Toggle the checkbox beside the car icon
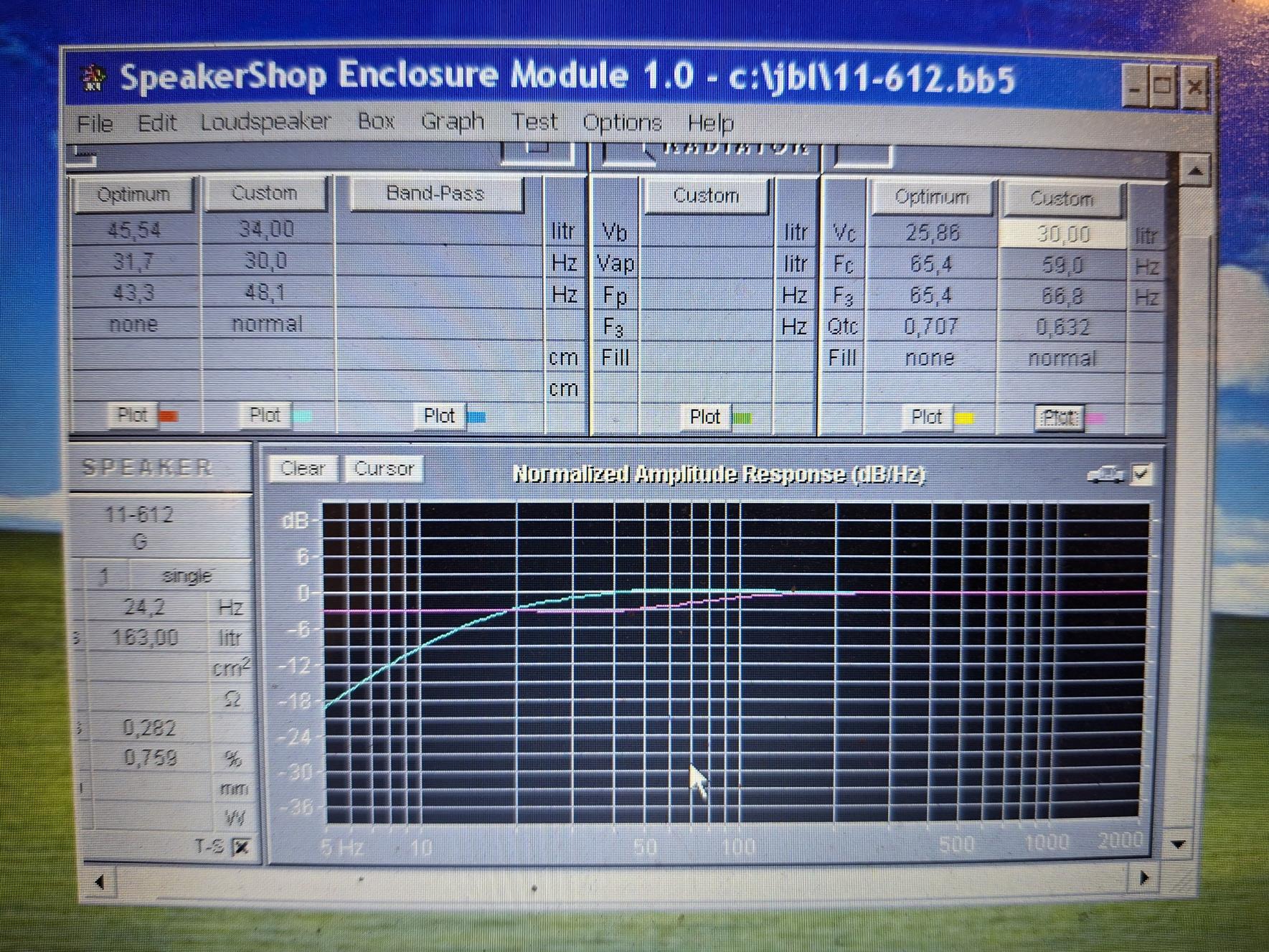 (x=1141, y=473)
